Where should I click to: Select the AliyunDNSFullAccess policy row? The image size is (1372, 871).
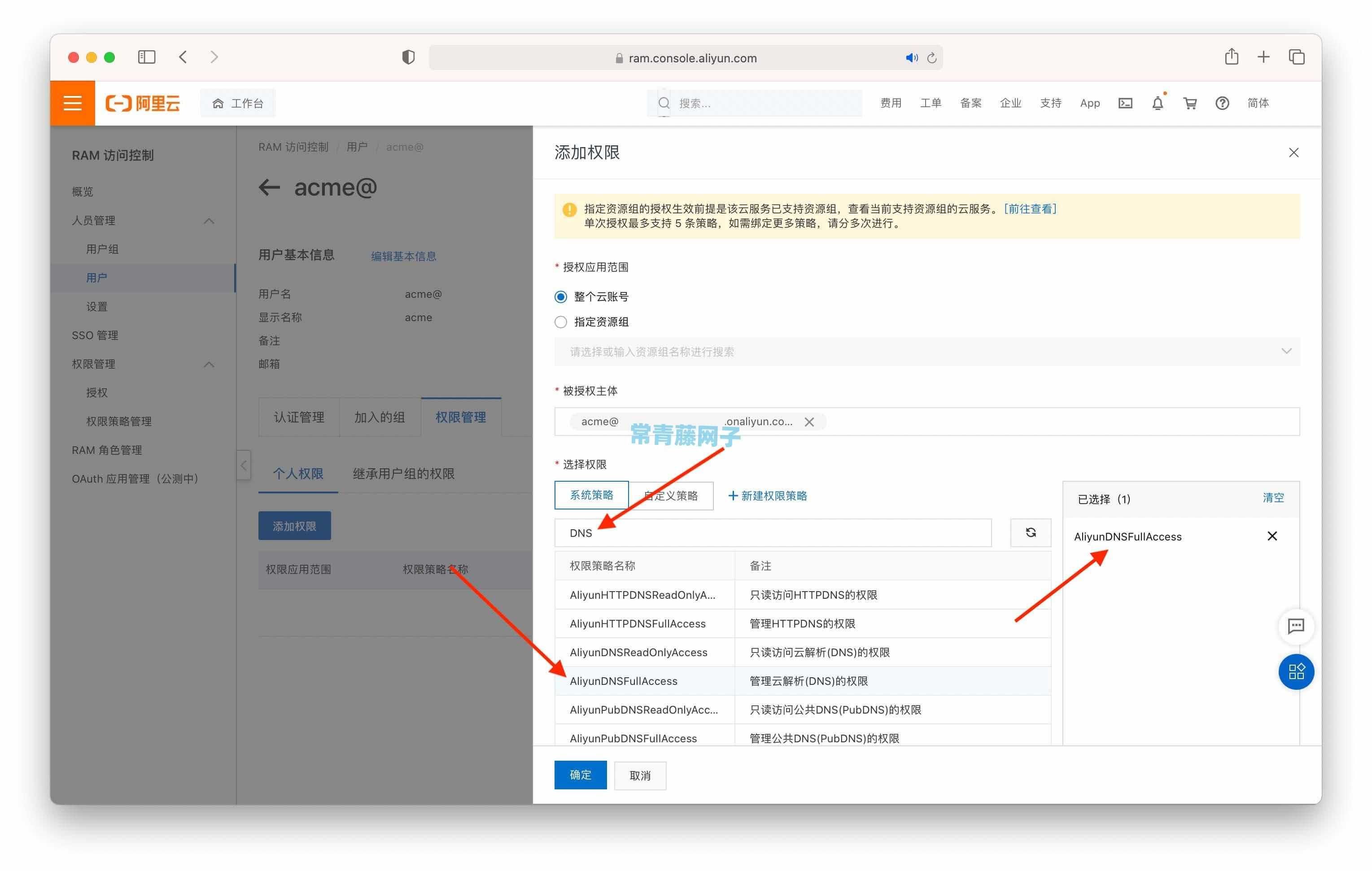pos(802,681)
